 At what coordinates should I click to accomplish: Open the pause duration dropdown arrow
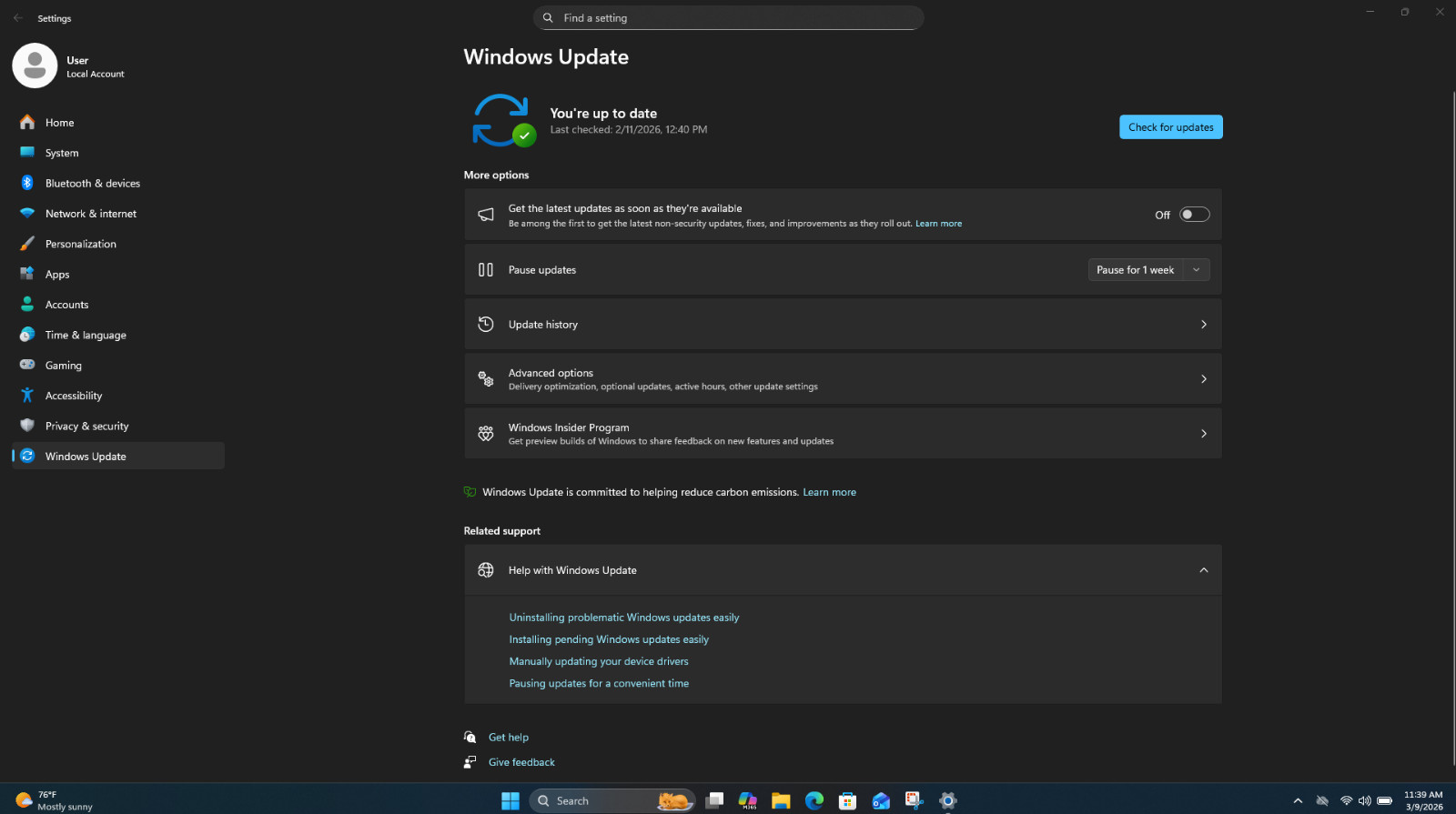click(x=1197, y=270)
